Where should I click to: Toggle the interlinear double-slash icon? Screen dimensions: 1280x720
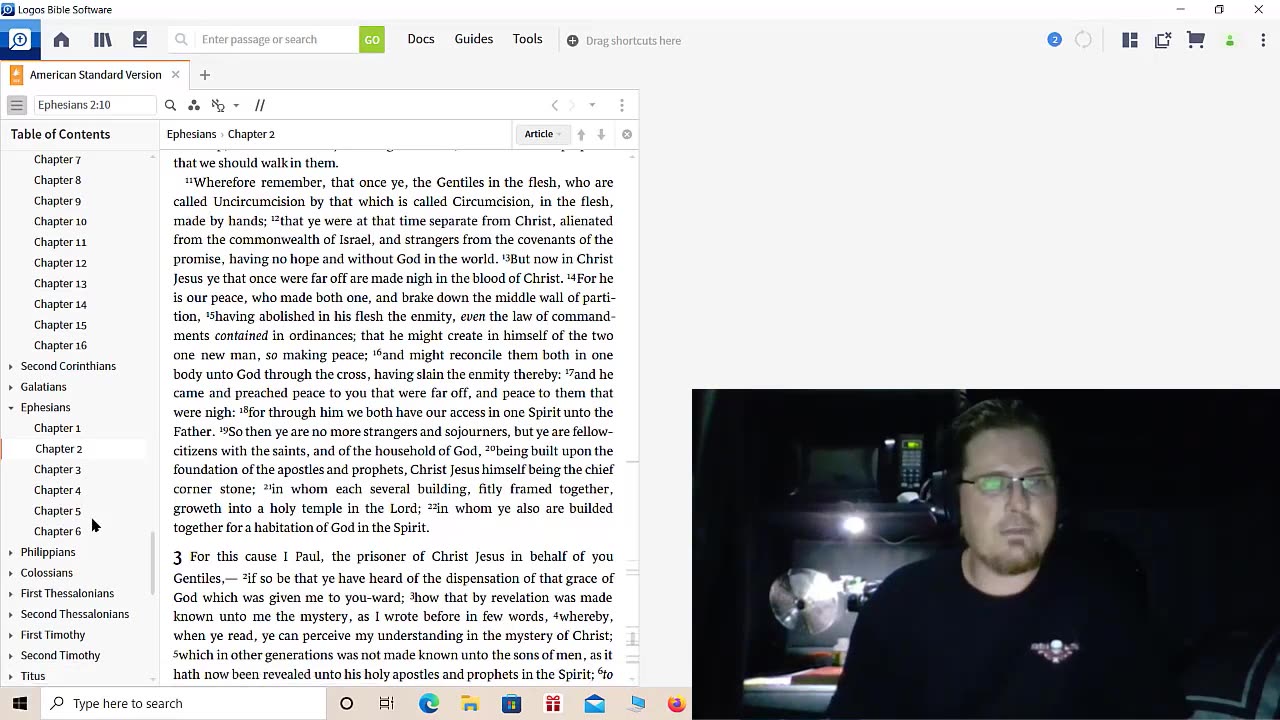tap(260, 105)
